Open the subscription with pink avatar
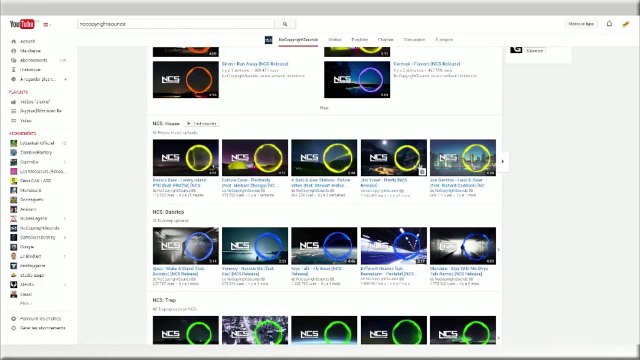This screenshot has width=640, height=360. pyautogui.click(x=42, y=171)
